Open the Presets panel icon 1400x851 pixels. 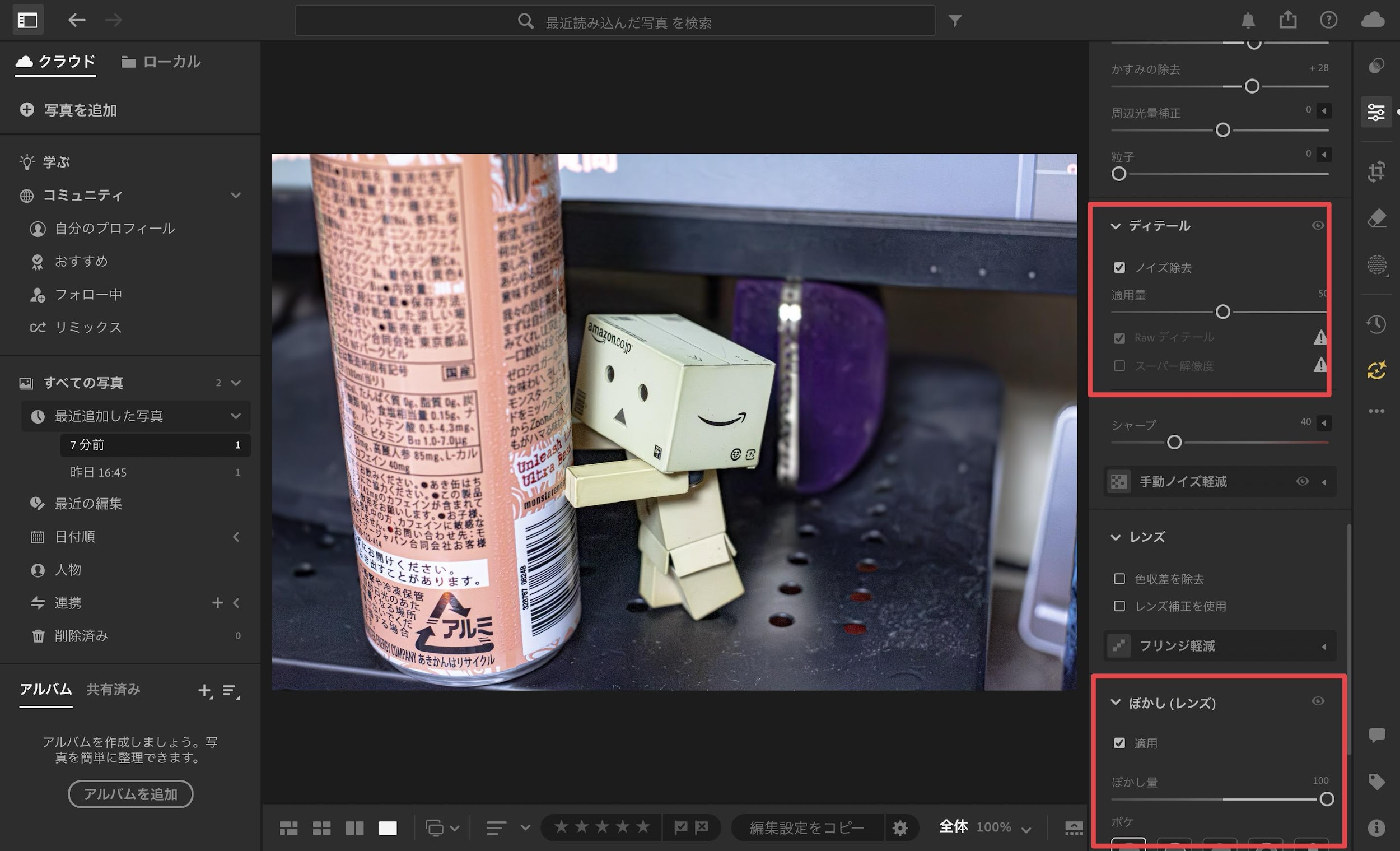tap(1376, 66)
